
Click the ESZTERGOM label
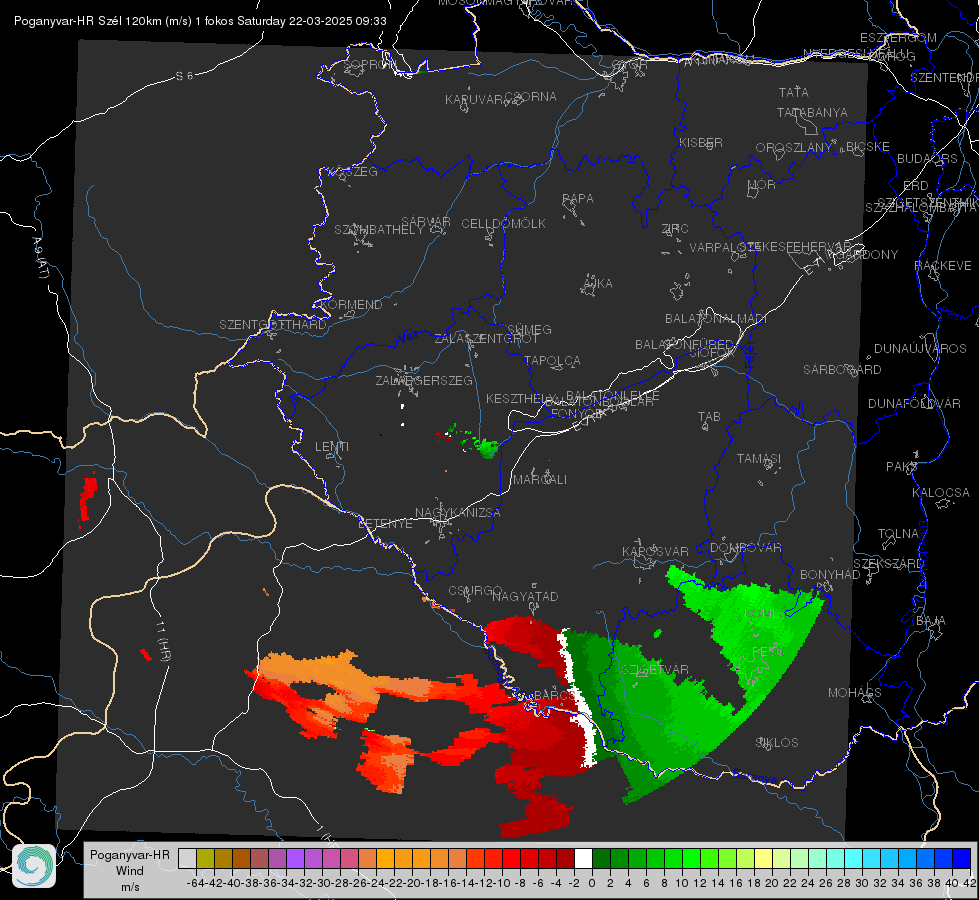tap(898, 37)
